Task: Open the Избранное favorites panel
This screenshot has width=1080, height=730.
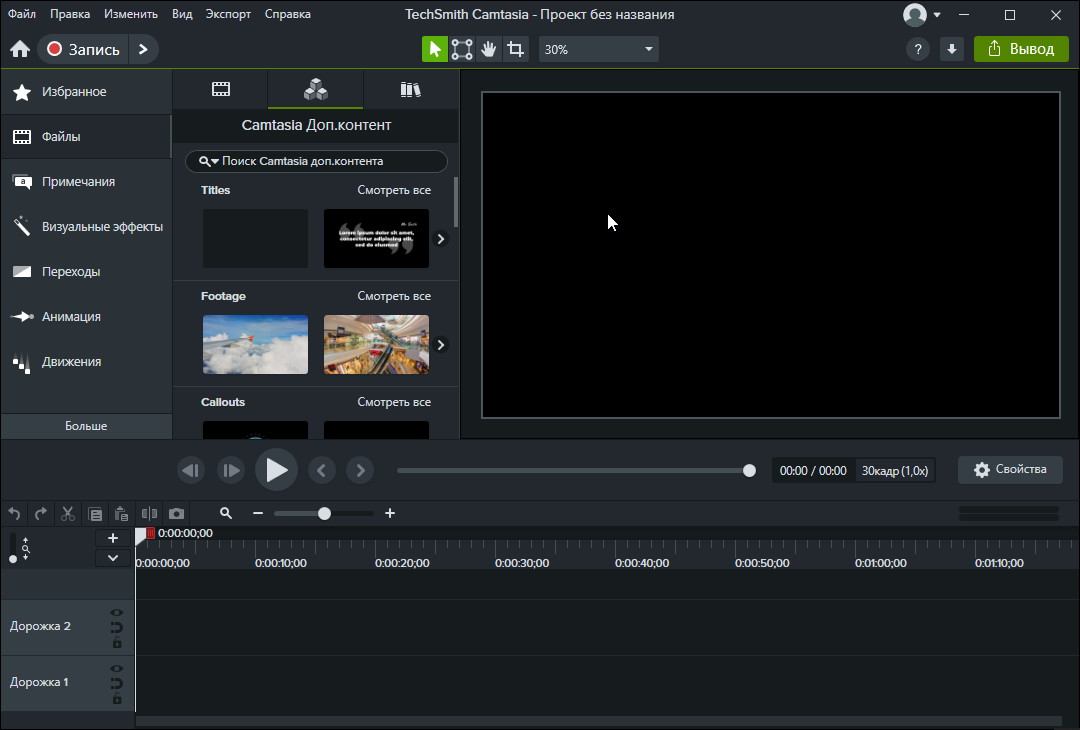Action: (86, 92)
